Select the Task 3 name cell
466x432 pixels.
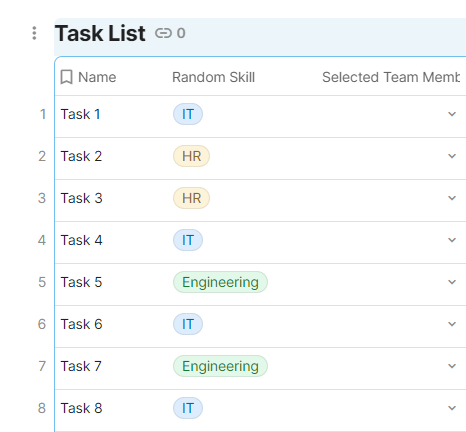111,200
